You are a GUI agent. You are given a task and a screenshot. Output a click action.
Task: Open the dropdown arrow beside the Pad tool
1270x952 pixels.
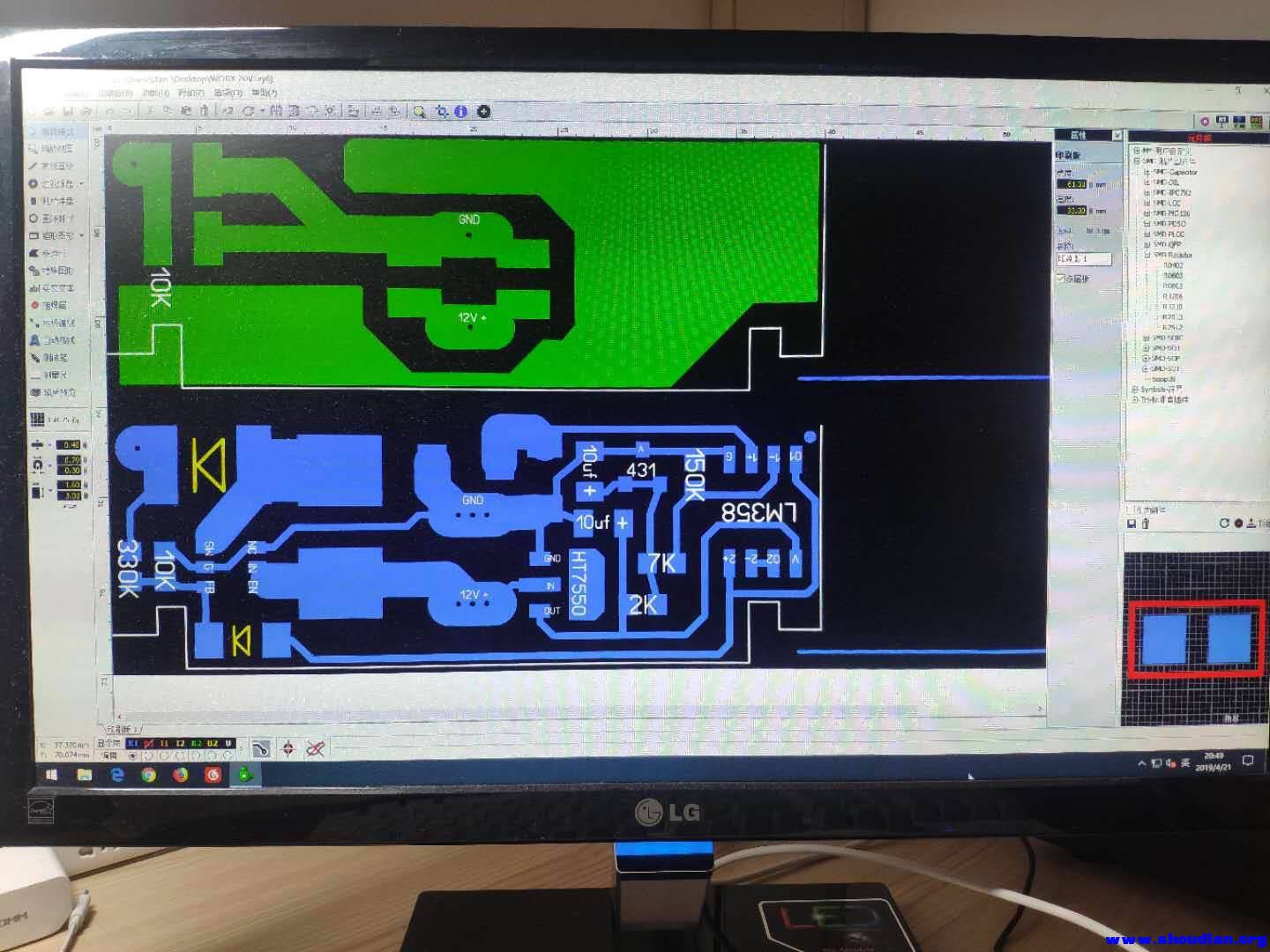[x=82, y=184]
